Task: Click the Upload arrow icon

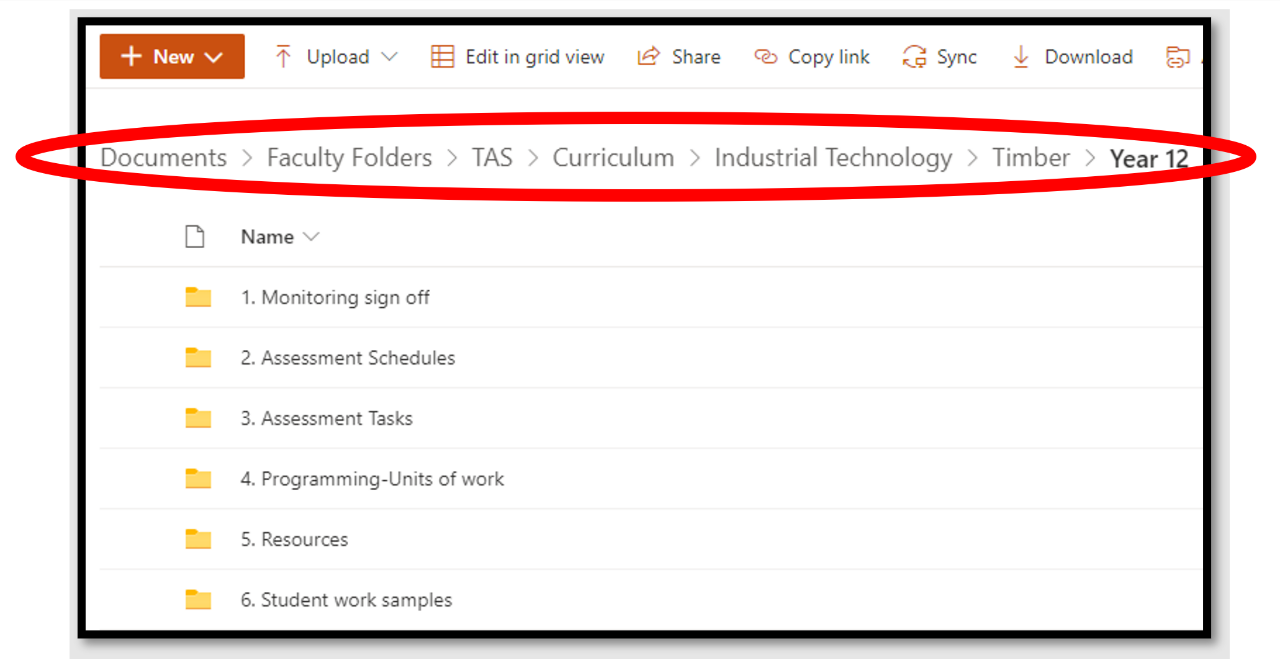Action: point(283,57)
